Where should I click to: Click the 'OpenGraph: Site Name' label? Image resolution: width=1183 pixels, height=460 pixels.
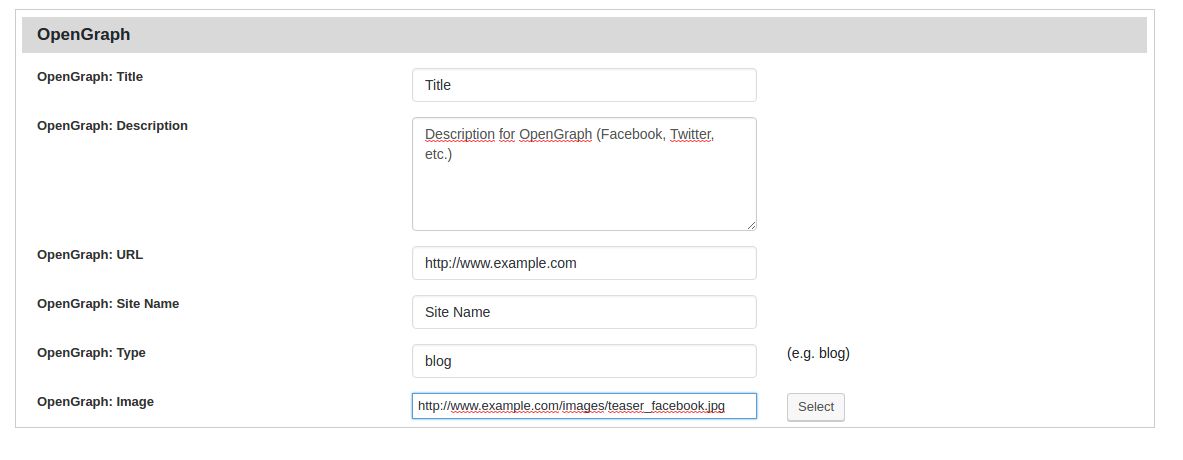click(108, 304)
